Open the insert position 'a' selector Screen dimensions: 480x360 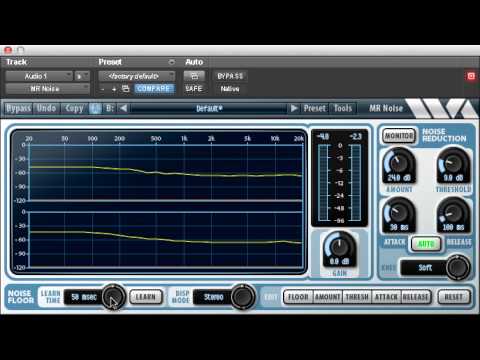click(82, 76)
